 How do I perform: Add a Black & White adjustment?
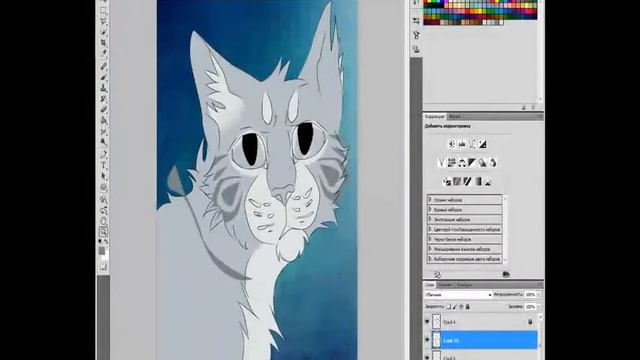472,162
